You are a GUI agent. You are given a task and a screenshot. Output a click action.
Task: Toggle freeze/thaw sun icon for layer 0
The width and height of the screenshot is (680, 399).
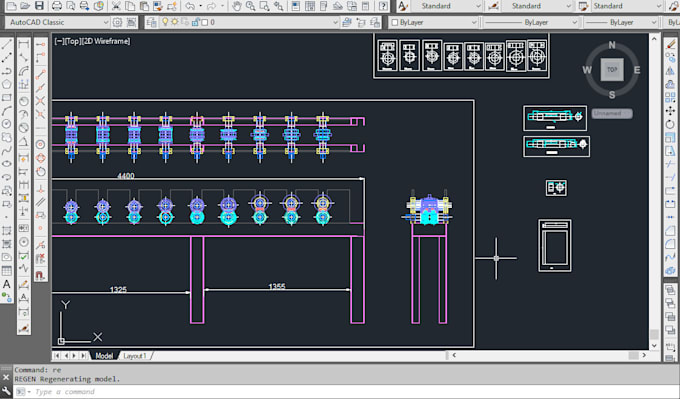[x=174, y=22]
